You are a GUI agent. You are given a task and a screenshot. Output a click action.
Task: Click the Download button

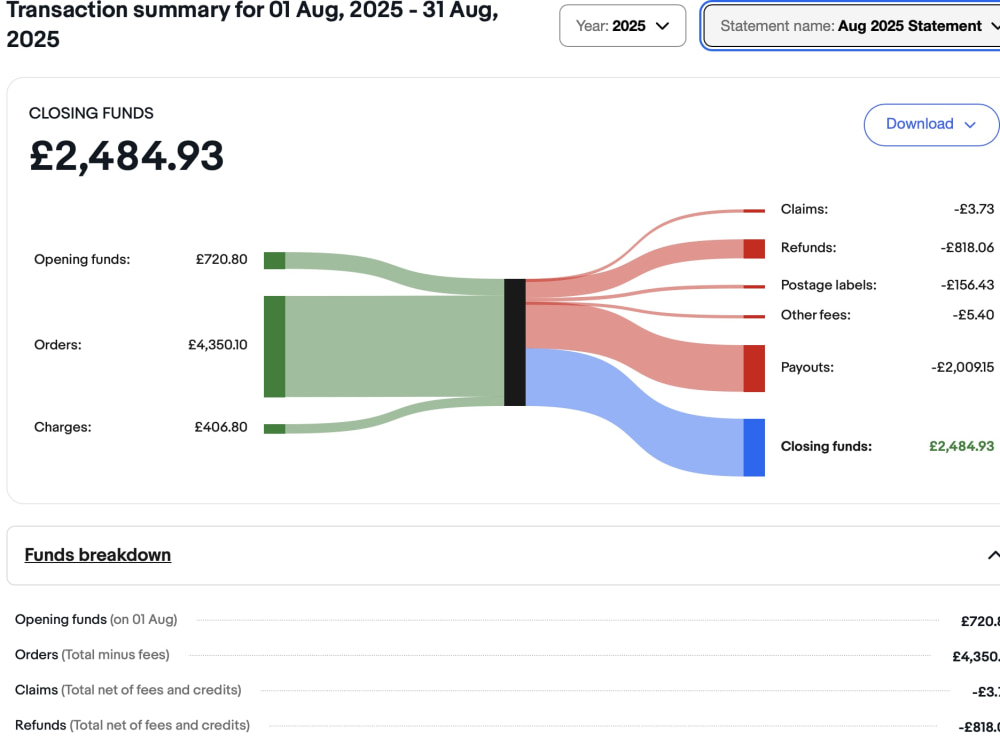pyautogui.click(x=931, y=124)
